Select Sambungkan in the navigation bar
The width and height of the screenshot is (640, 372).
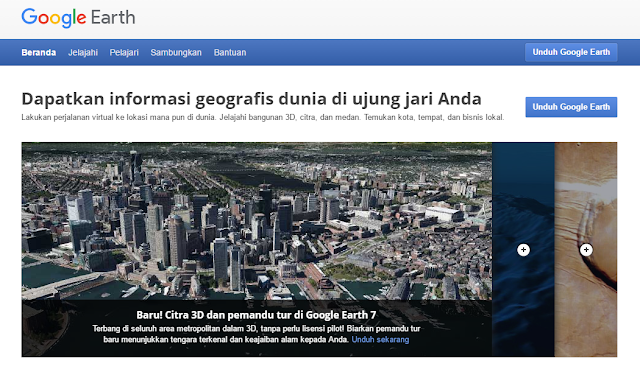176,52
